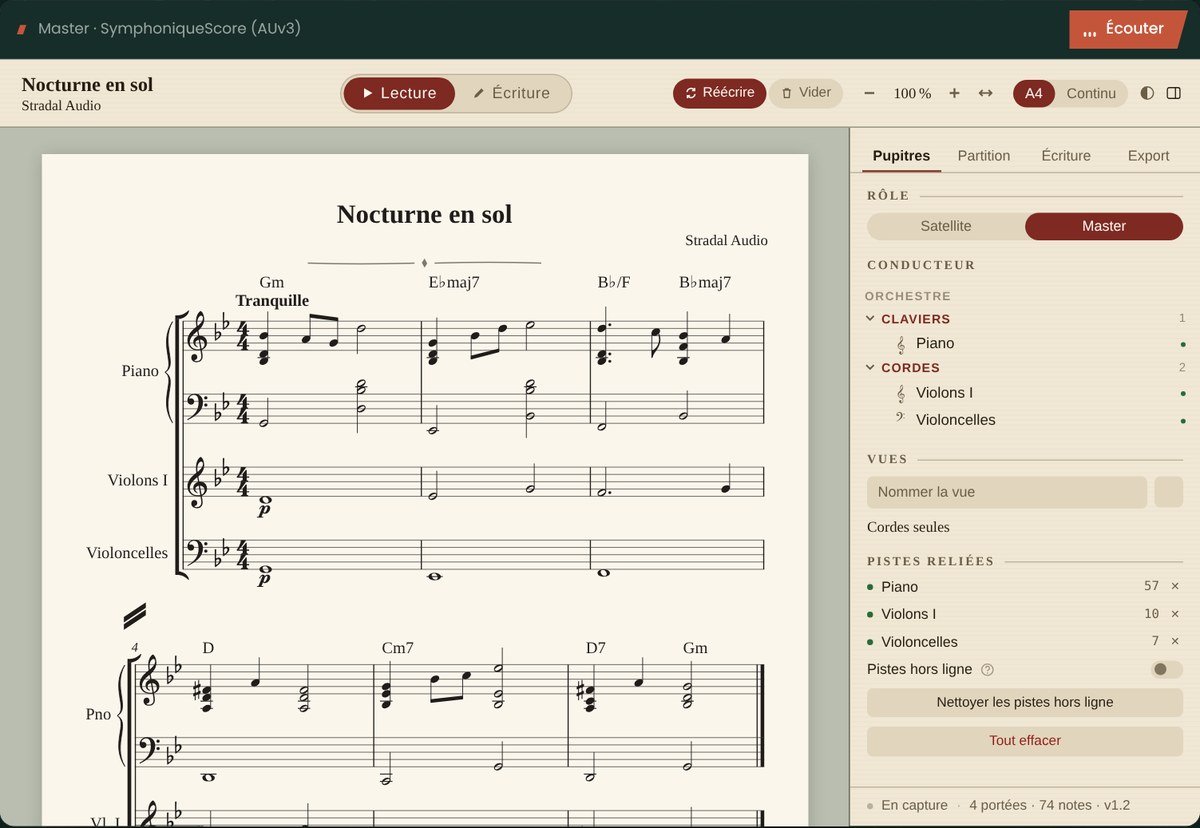
Task: Open help icon next to Pistes hors ligne
Action: pyautogui.click(x=987, y=670)
